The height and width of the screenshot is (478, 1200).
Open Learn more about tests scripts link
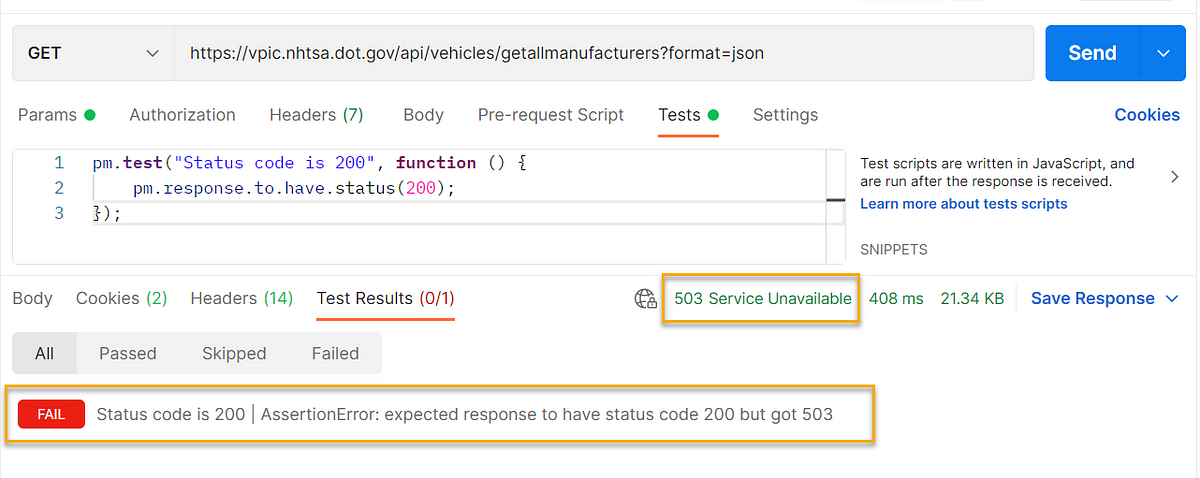pyautogui.click(x=963, y=204)
